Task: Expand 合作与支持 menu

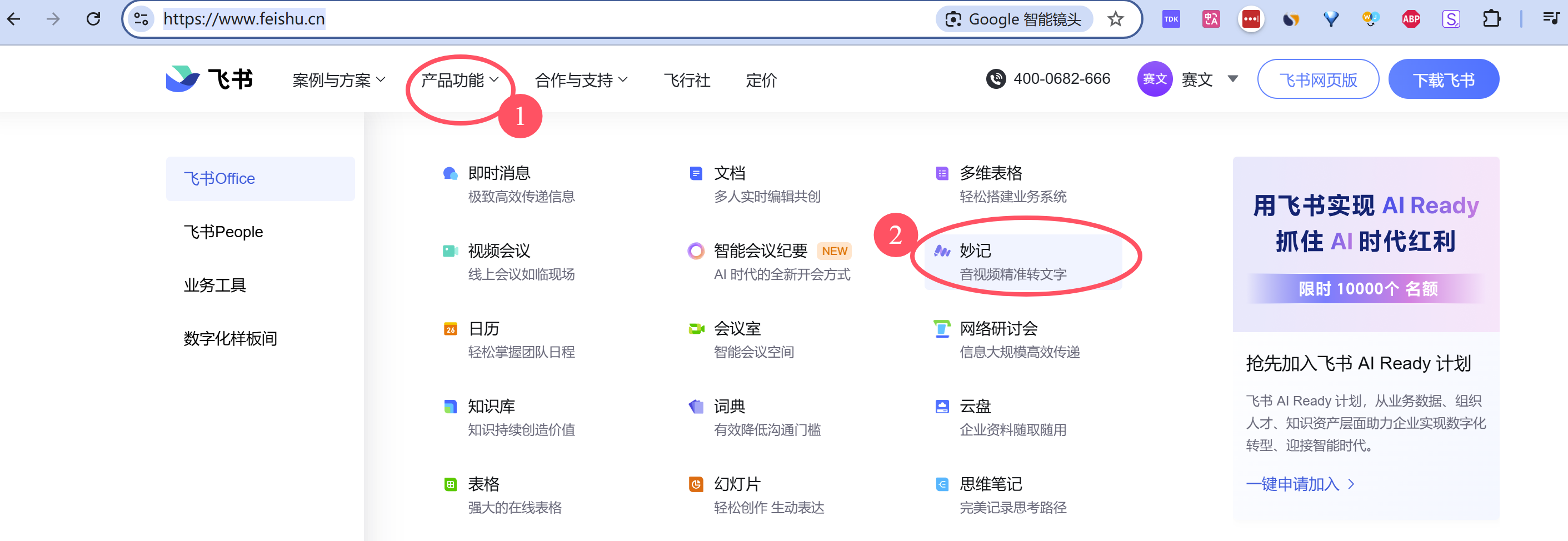Action: (581, 80)
